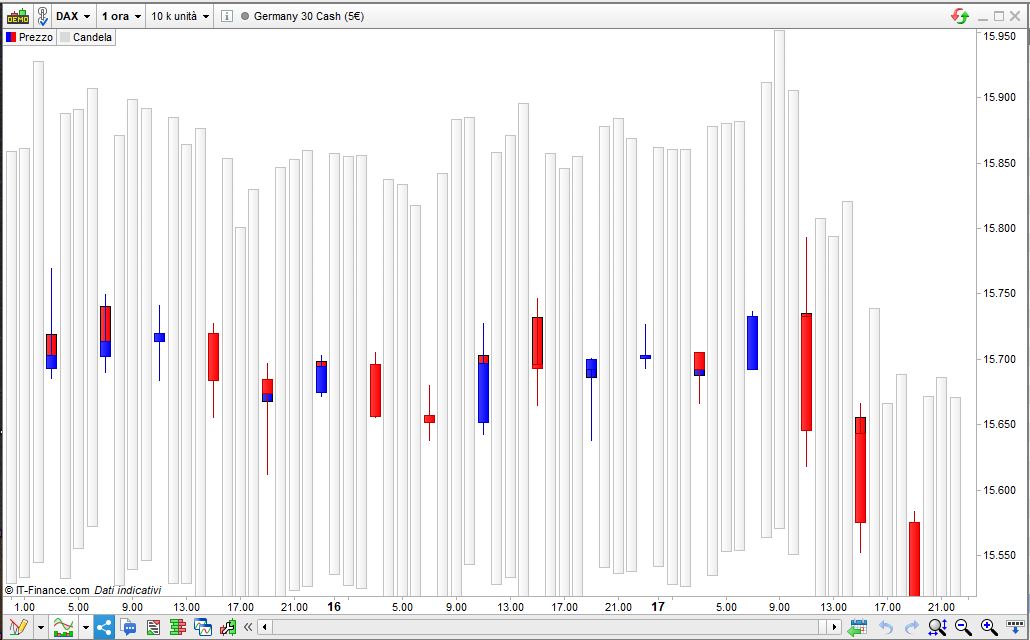Click the redo arrow icon
Viewport: 1030px width, 640px height.
click(x=912, y=628)
